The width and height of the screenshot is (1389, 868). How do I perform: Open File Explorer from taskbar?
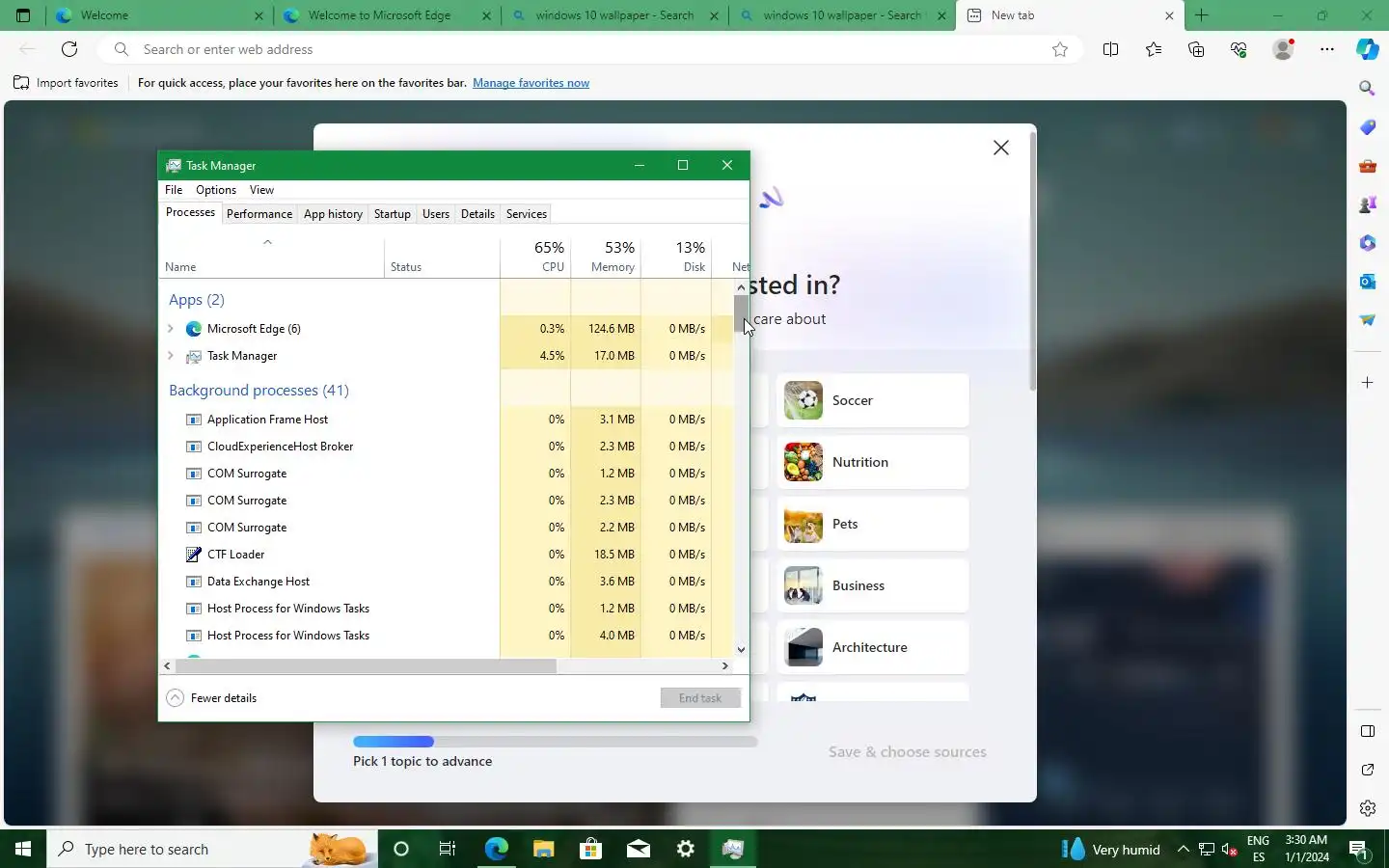543,849
